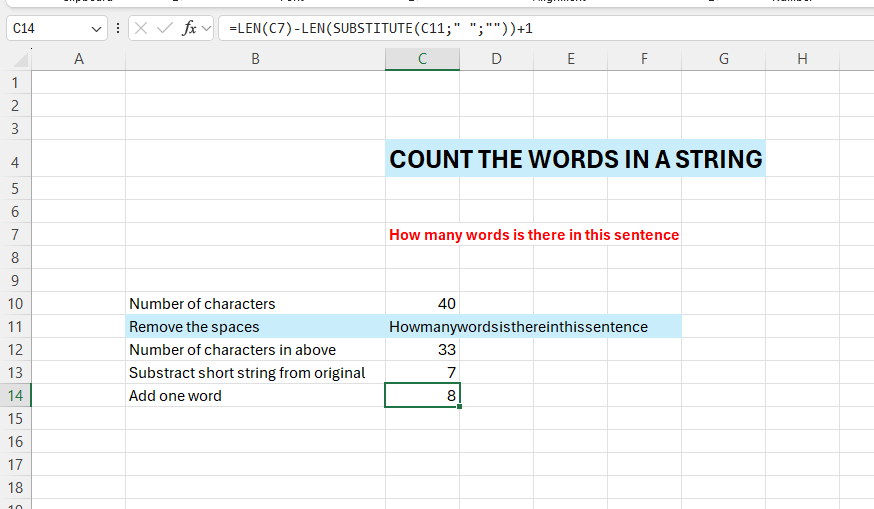874x509 pixels.
Task: Click the Add one word label cell
Action: [x=255, y=396]
